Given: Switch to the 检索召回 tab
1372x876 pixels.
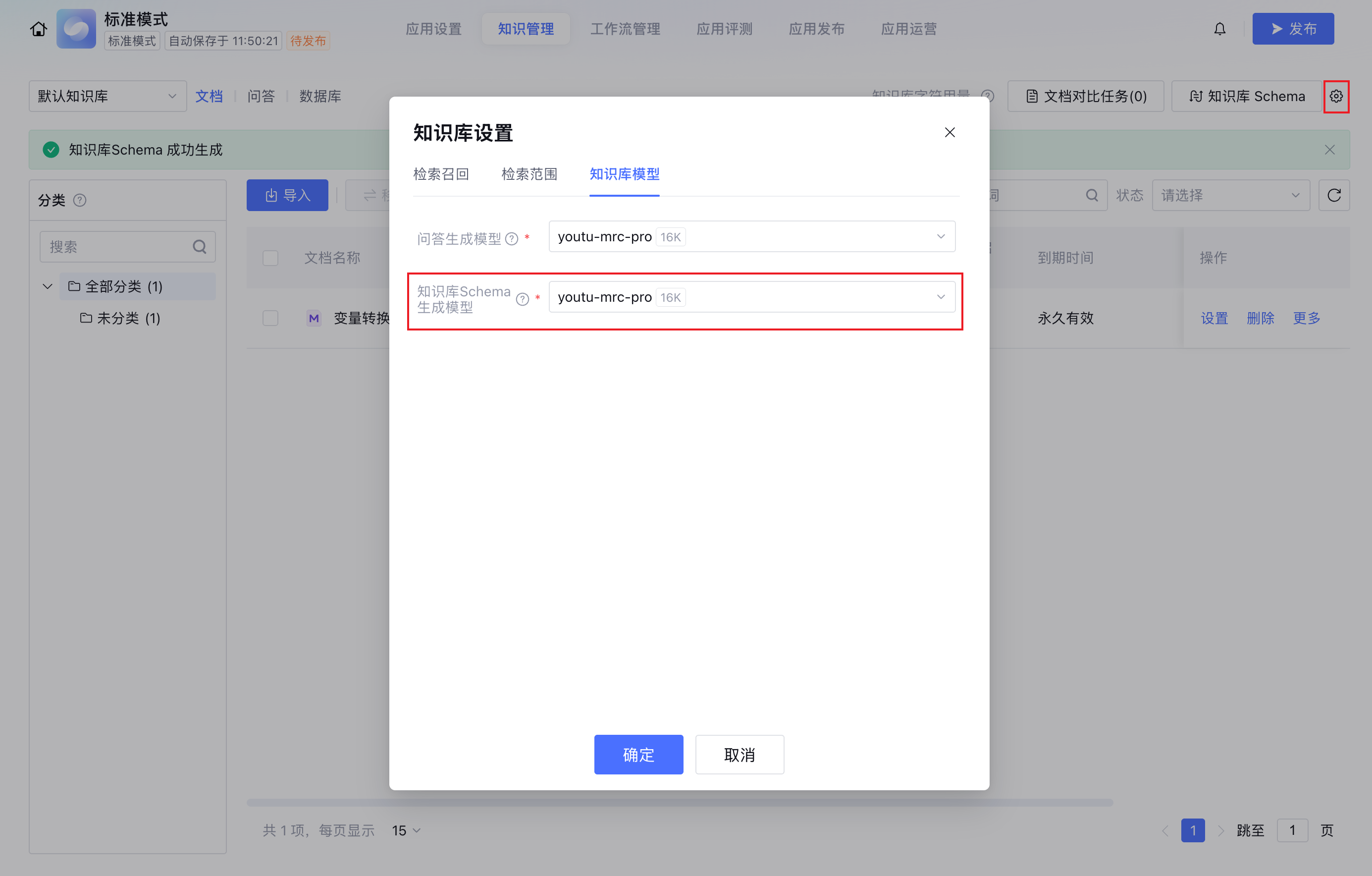Looking at the screenshot, I should click(x=440, y=174).
